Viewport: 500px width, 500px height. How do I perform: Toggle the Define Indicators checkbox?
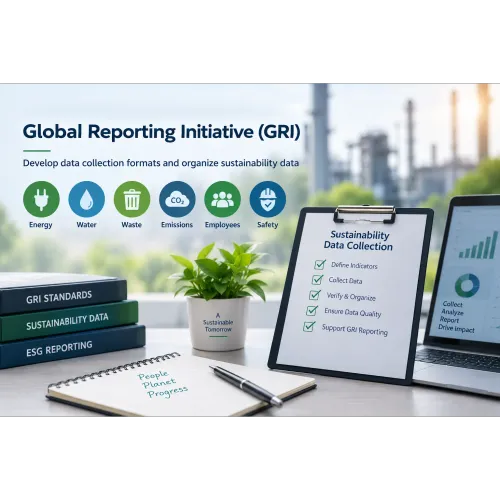320,264
